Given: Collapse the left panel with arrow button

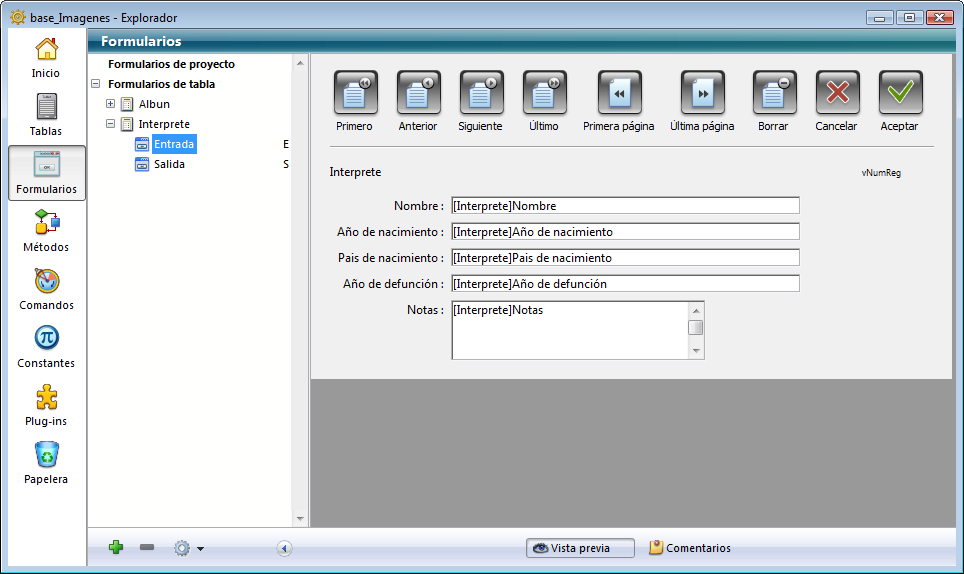Looking at the screenshot, I should (x=284, y=548).
